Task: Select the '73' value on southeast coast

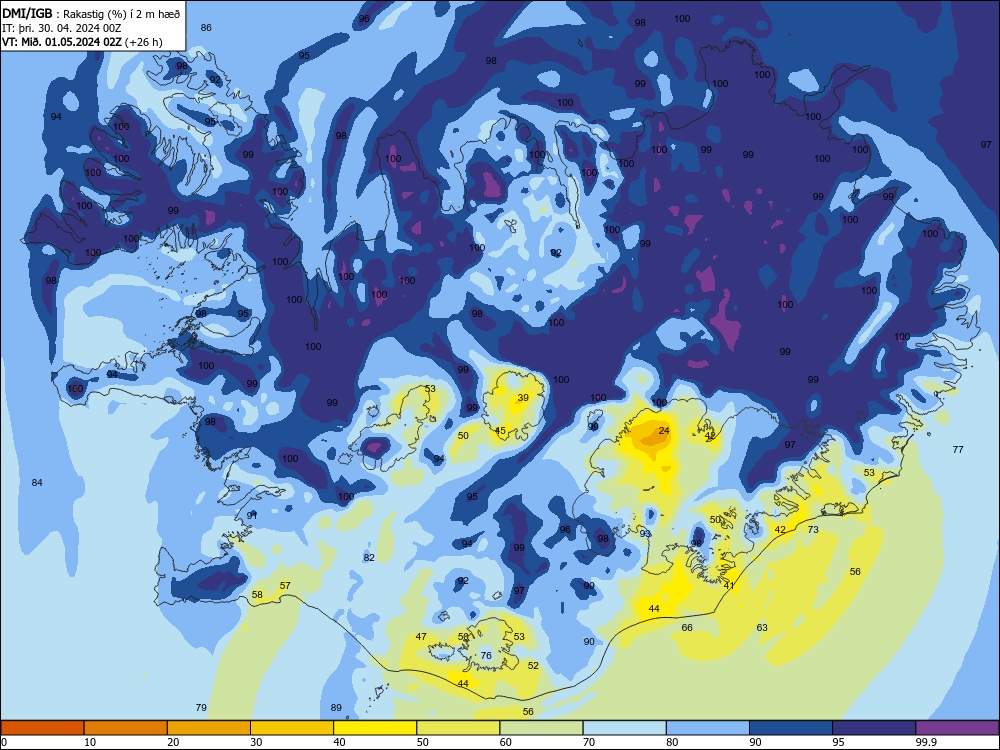Action: pyautogui.click(x=812, y=529)
